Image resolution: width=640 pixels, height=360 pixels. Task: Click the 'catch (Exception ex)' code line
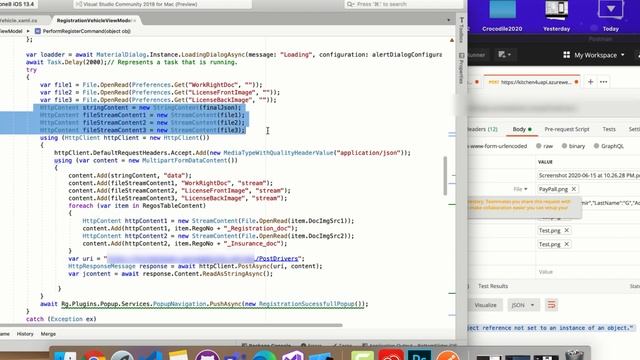pyautogui.click(x=61, y=319)
